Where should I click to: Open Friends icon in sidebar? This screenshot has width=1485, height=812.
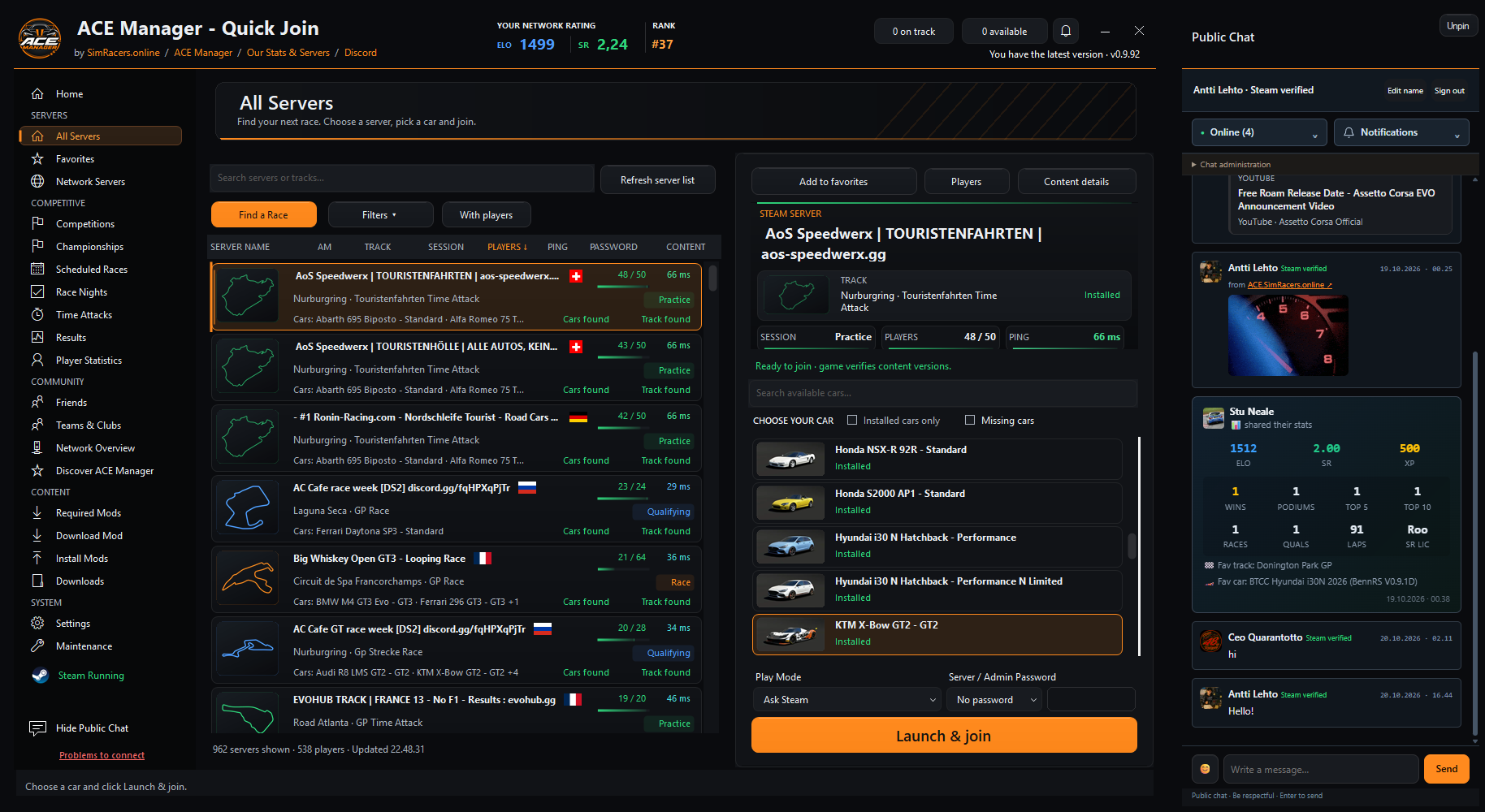tap(37, 402)
